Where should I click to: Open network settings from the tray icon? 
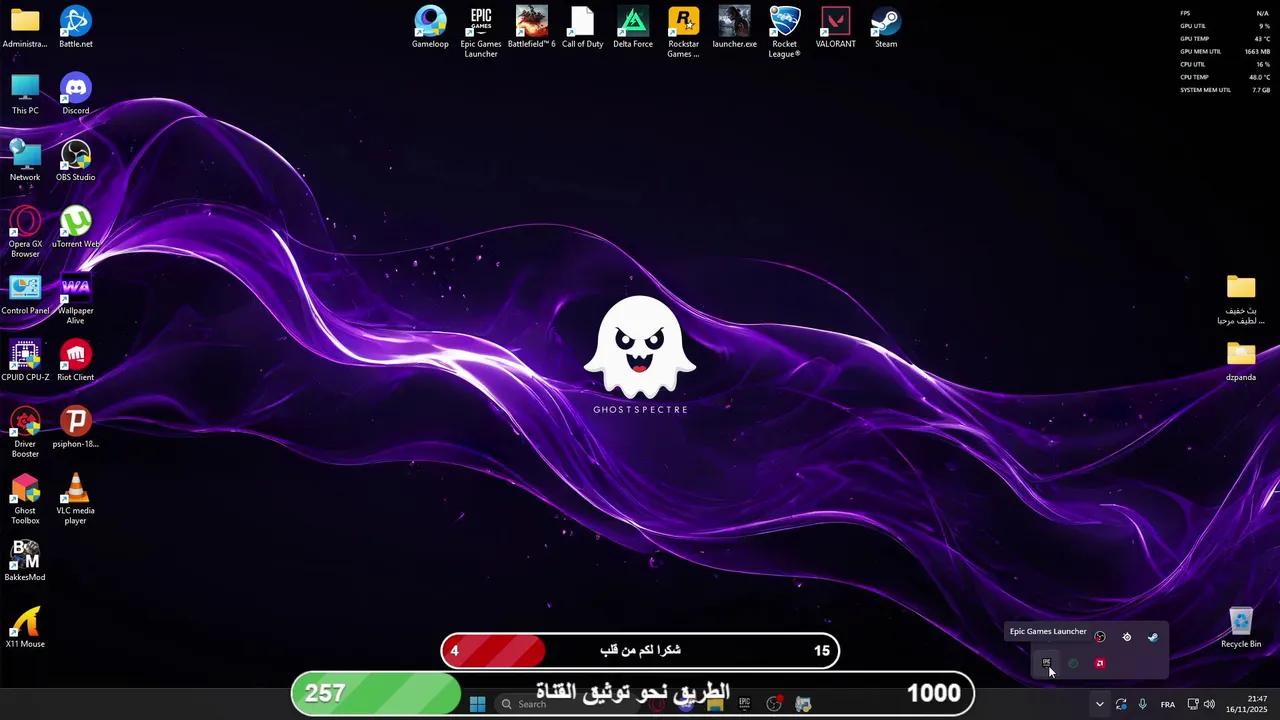(1193, 704)
